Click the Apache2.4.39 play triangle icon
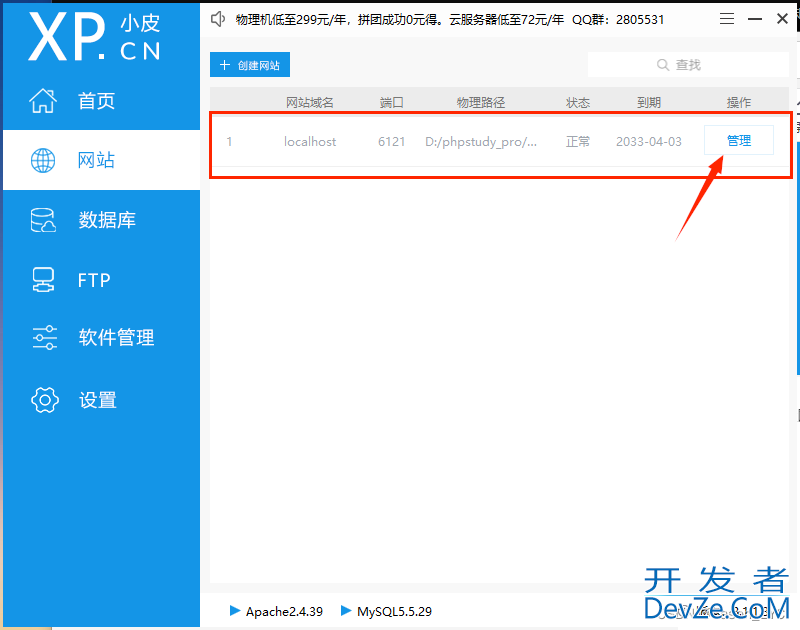Image resolution: width=800 pixels, height=630 pixels. click(235, 611)
